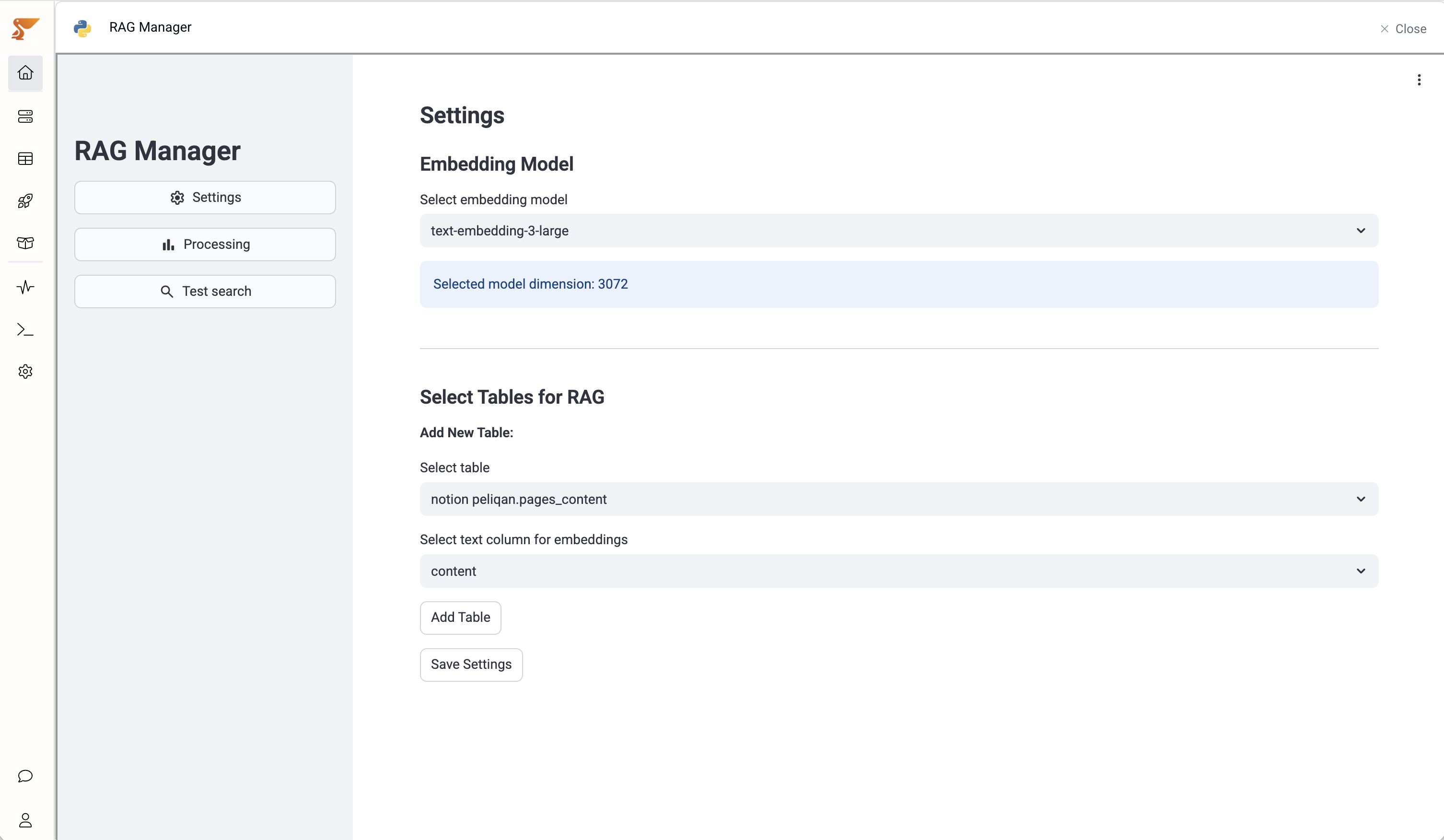Open the three-dot options menu
Screen dimensions: 1444x840
click(1419, 80)
